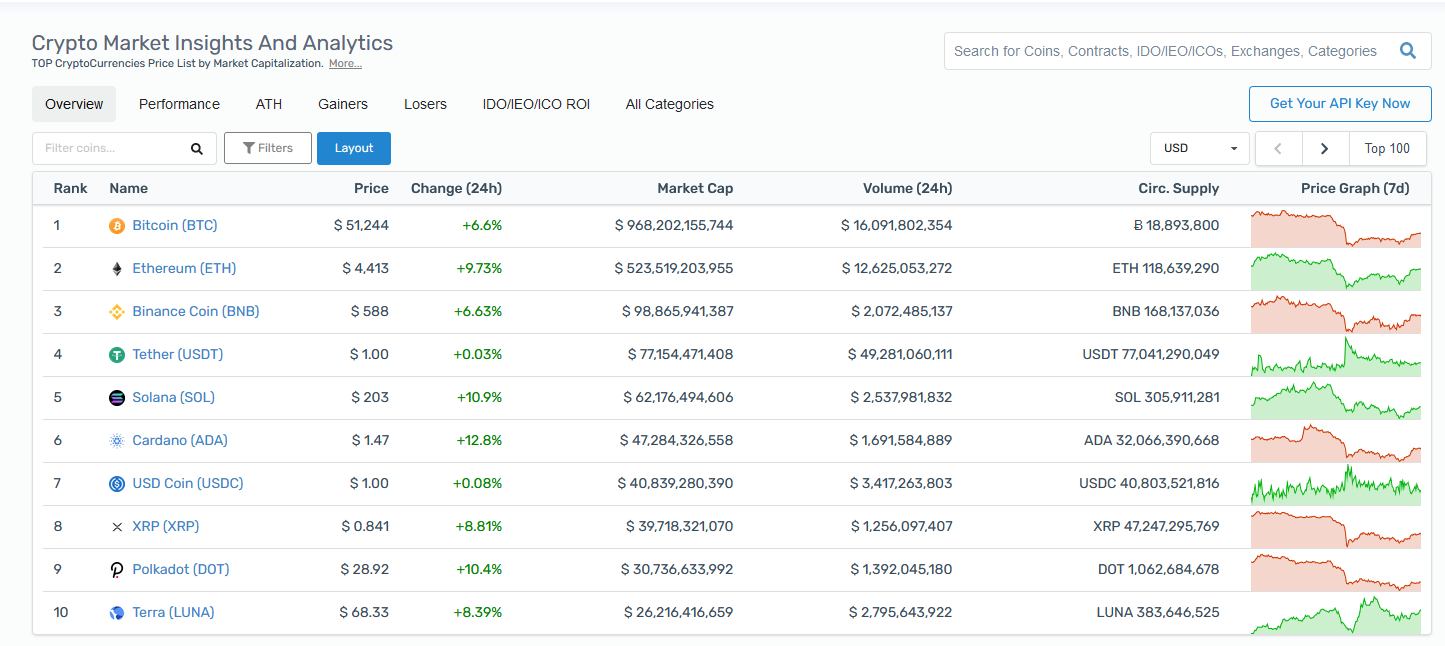Sort by the Name column header
This screenshot has width=1445, height=646.
129,189
